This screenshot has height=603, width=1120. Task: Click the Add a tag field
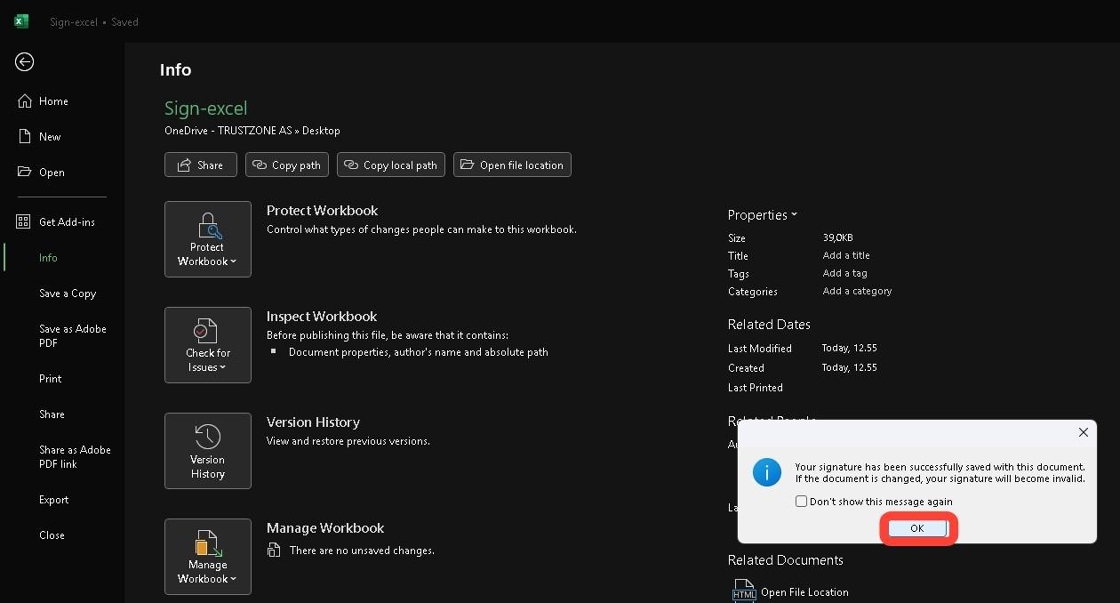(x=845, y=274)
